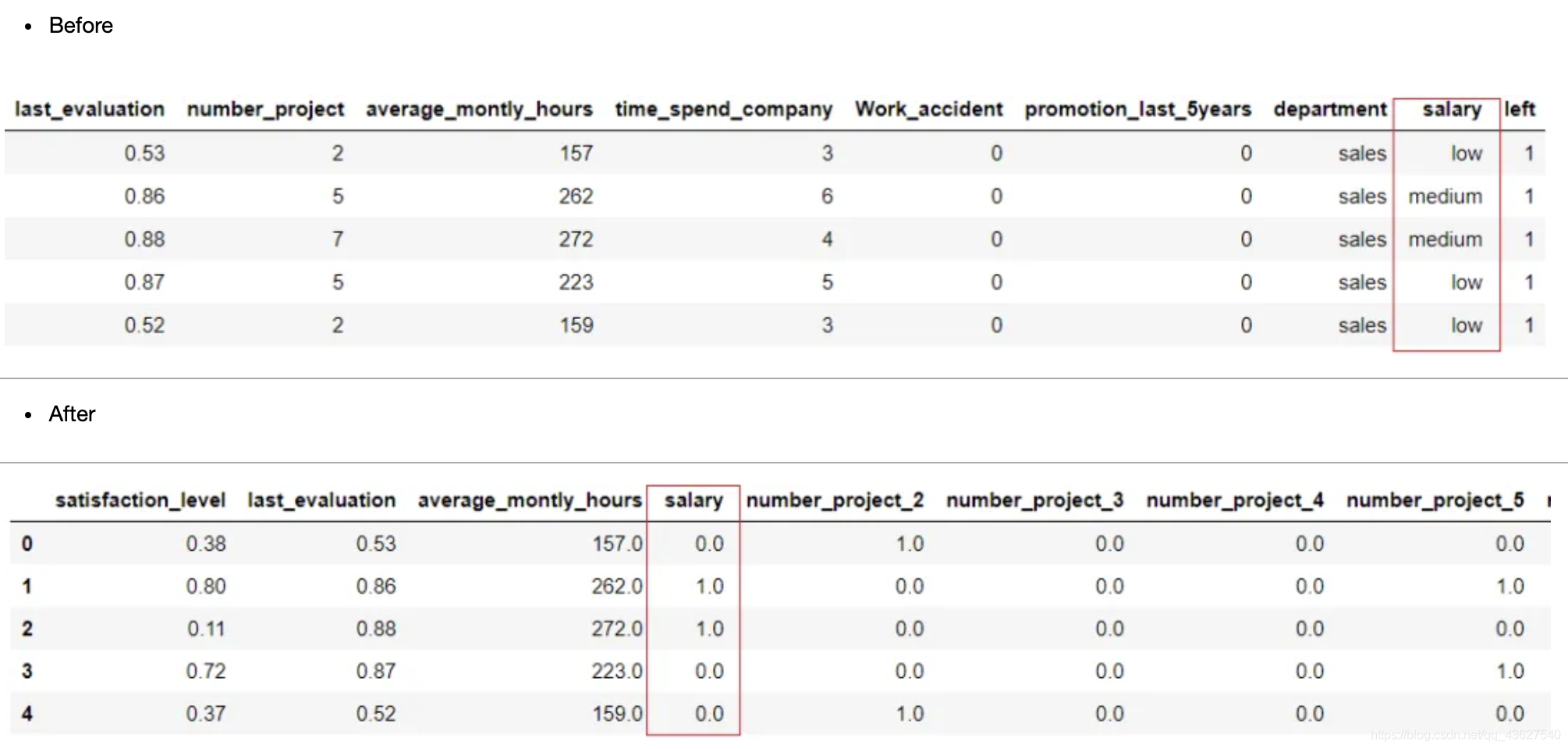Click the average_montly_hours header in the After table
Screen dimensions: 1568x749
coord(530,500)
